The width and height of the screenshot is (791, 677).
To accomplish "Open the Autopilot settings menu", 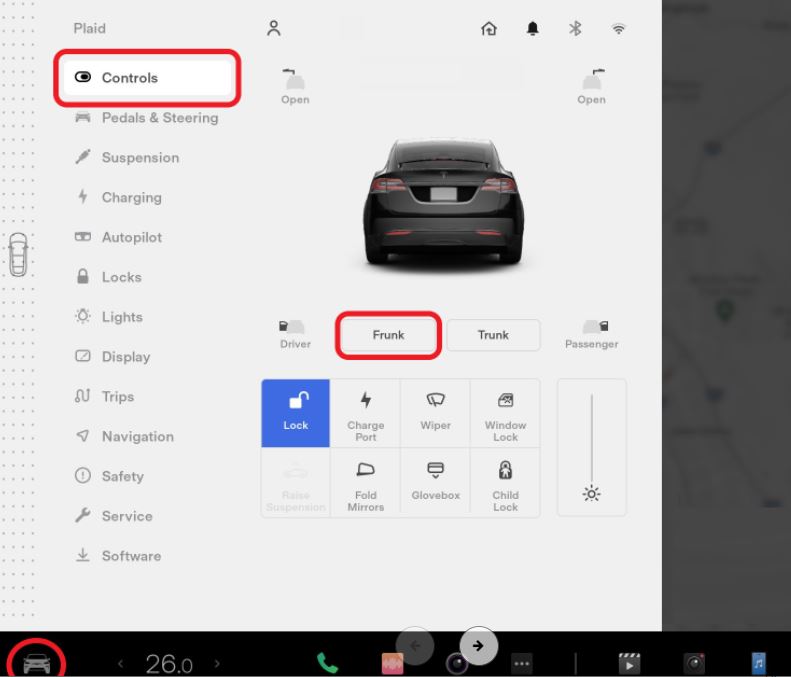I will (x=131, y=237).
